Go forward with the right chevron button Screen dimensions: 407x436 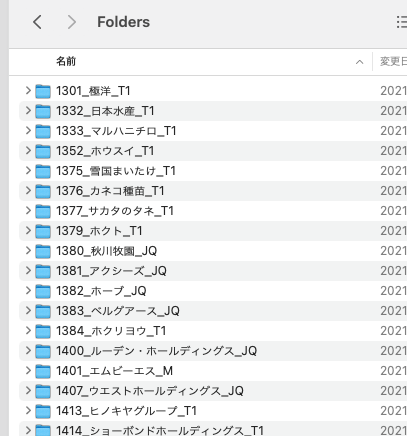pyautogui.click(x=71, y=22)
